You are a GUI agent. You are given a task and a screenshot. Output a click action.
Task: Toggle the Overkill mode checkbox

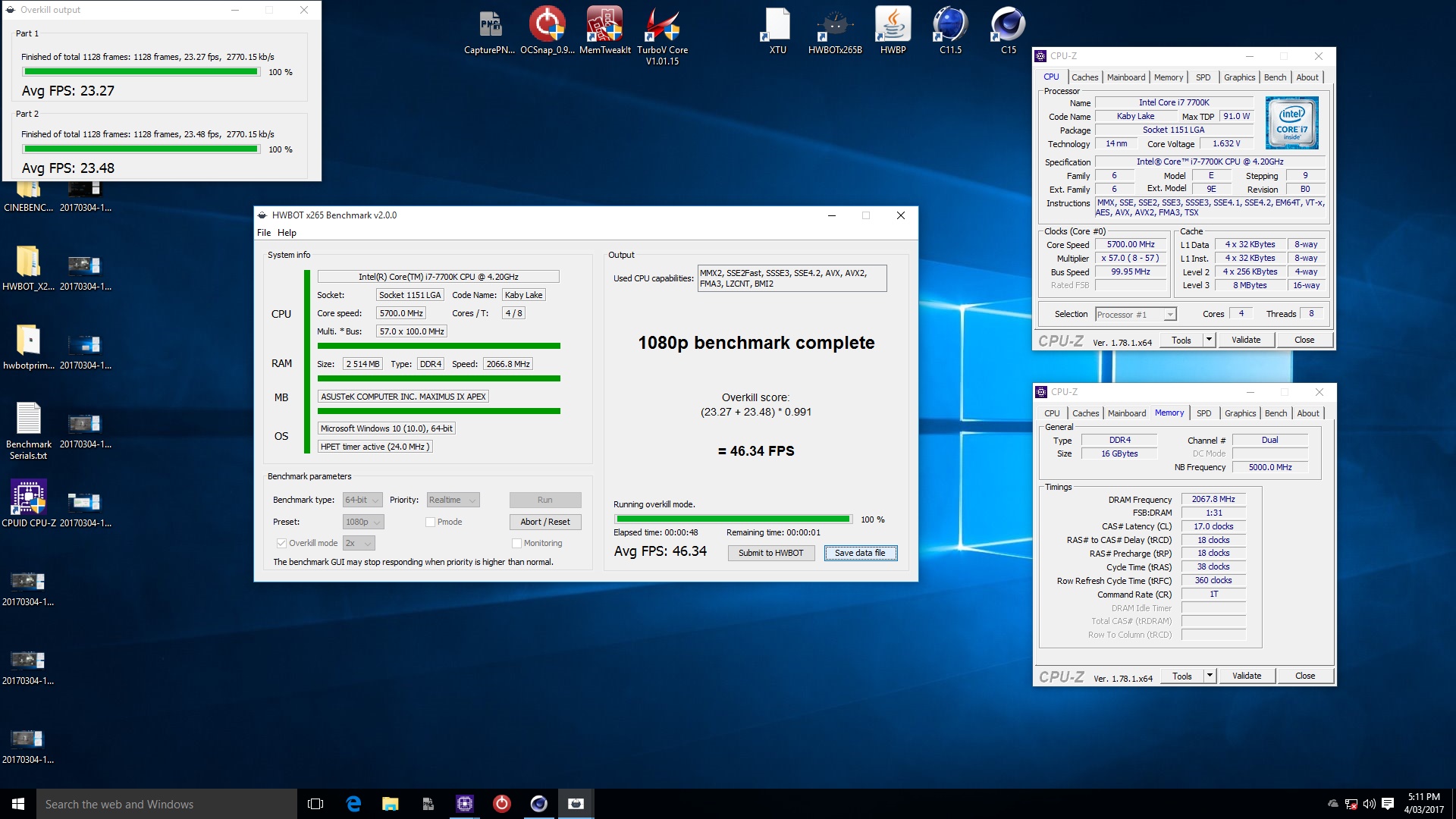(x=281, y=543)
